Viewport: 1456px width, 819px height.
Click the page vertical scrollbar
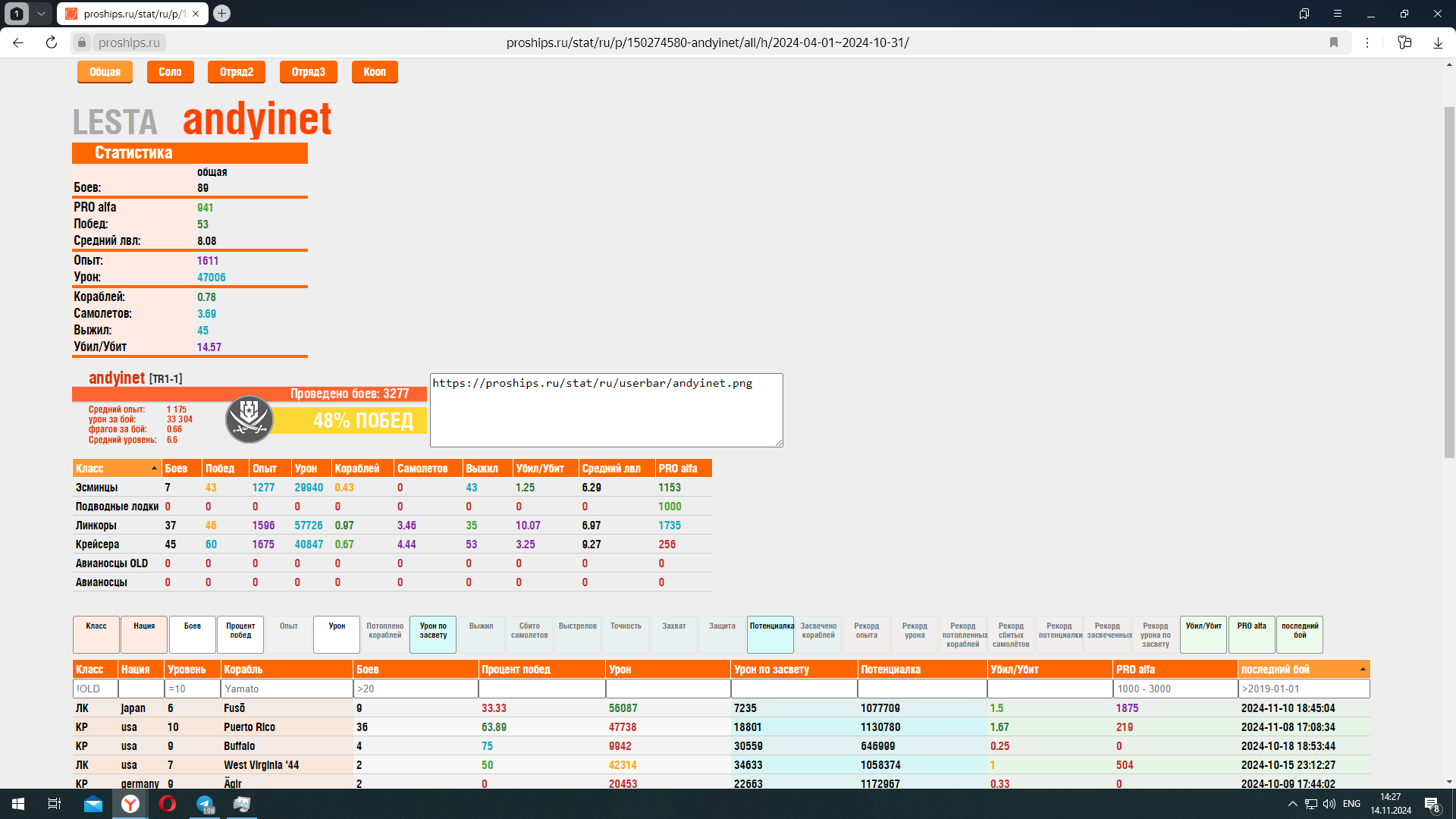coord(1449,282)
